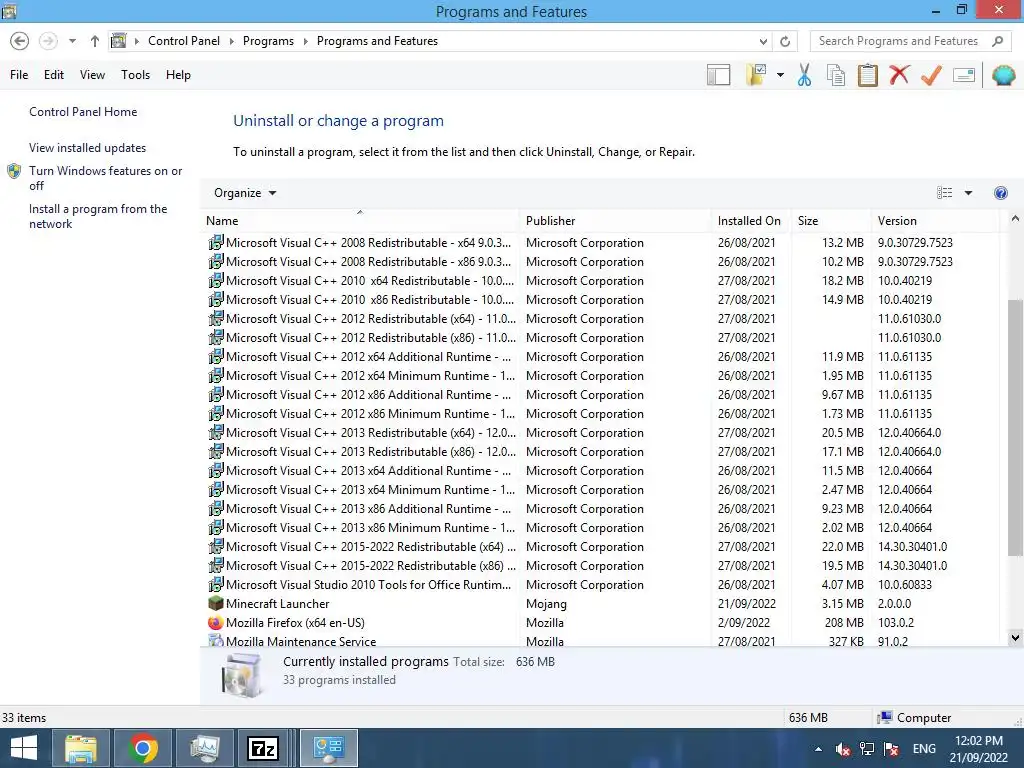Open the folder options dropdown arrow in toolbar
This screenshot has width=1024, height=768.
coord(780,75)
